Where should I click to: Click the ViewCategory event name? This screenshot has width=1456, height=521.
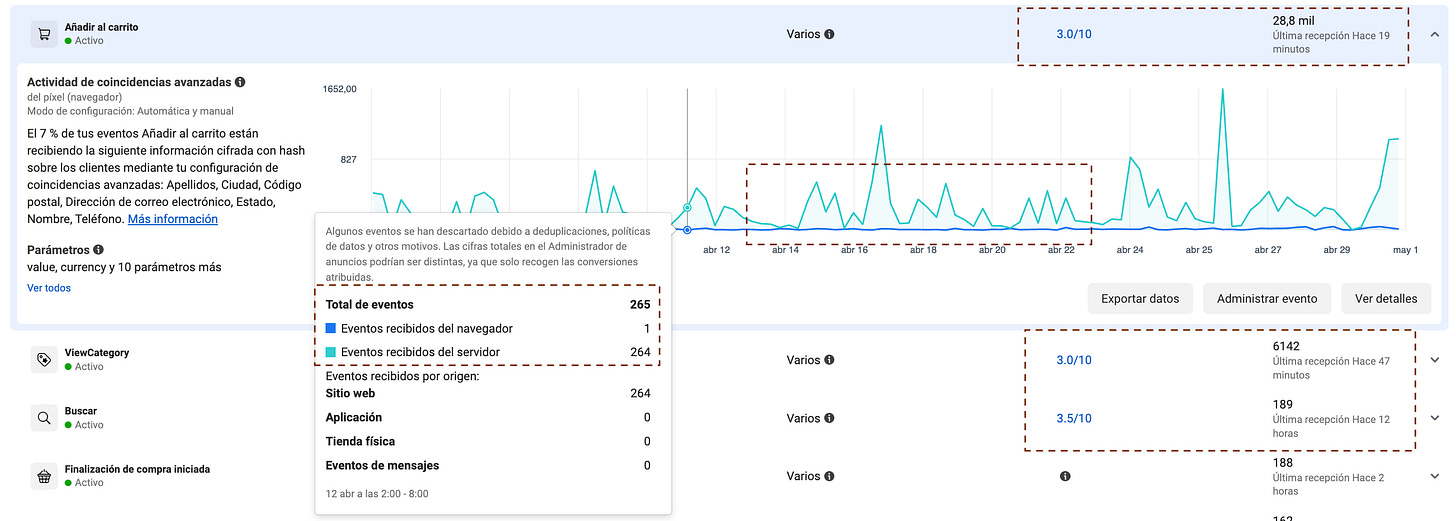(x=96, y=353)
